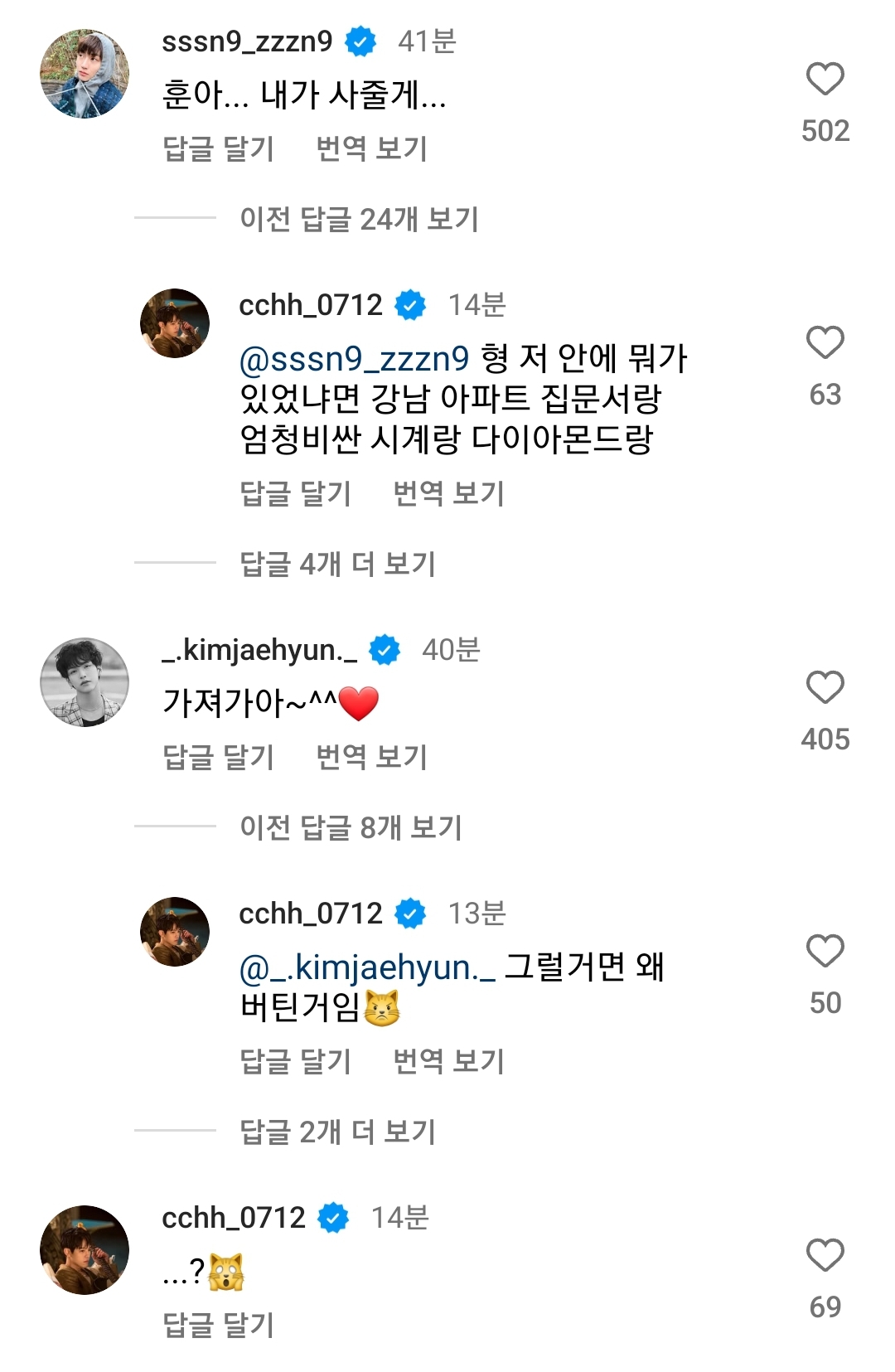Viewport: 895px width, 1372px height.
Task: Open _.kimjaehyun._'s black-and-white avatar
Action: click(85, 682)
